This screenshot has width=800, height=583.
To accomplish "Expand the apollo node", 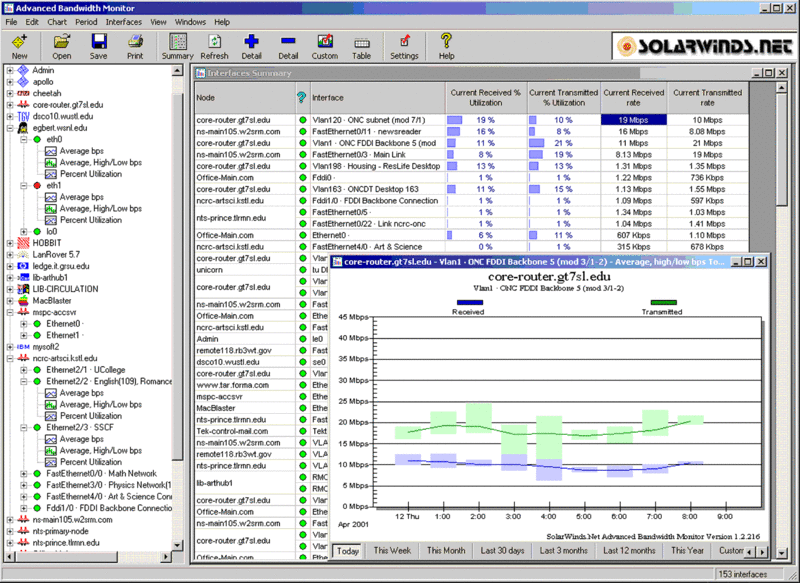I will pyautogui.click(x=10, y=82).
